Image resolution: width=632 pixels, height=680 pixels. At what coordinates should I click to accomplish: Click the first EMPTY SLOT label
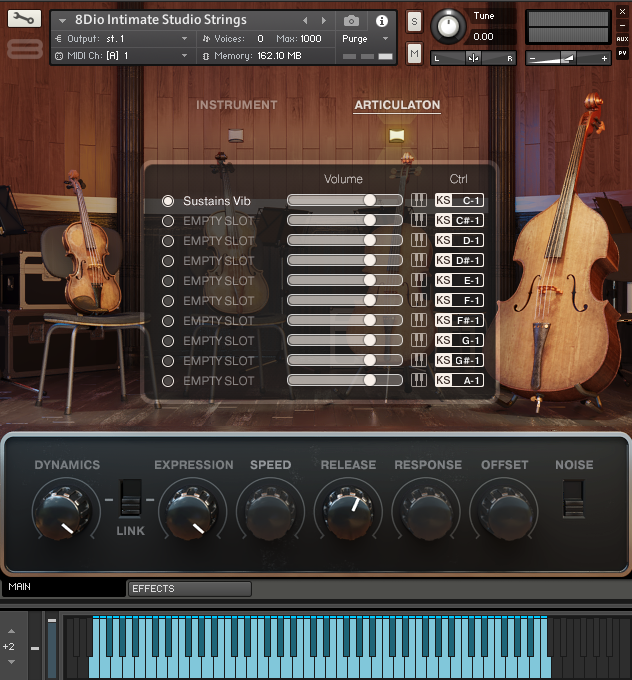pyautogui.click(x=218, y=221)
